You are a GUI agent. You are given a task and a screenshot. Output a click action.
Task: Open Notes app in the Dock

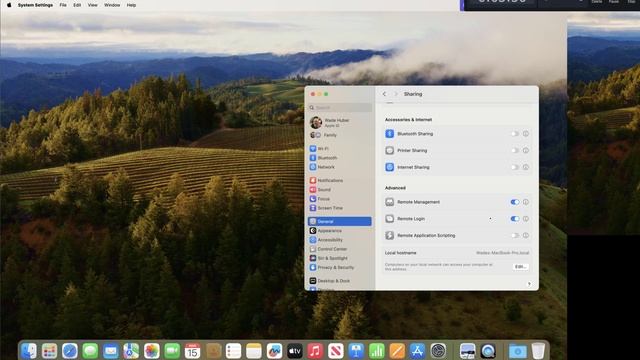[x=253, y=351]
